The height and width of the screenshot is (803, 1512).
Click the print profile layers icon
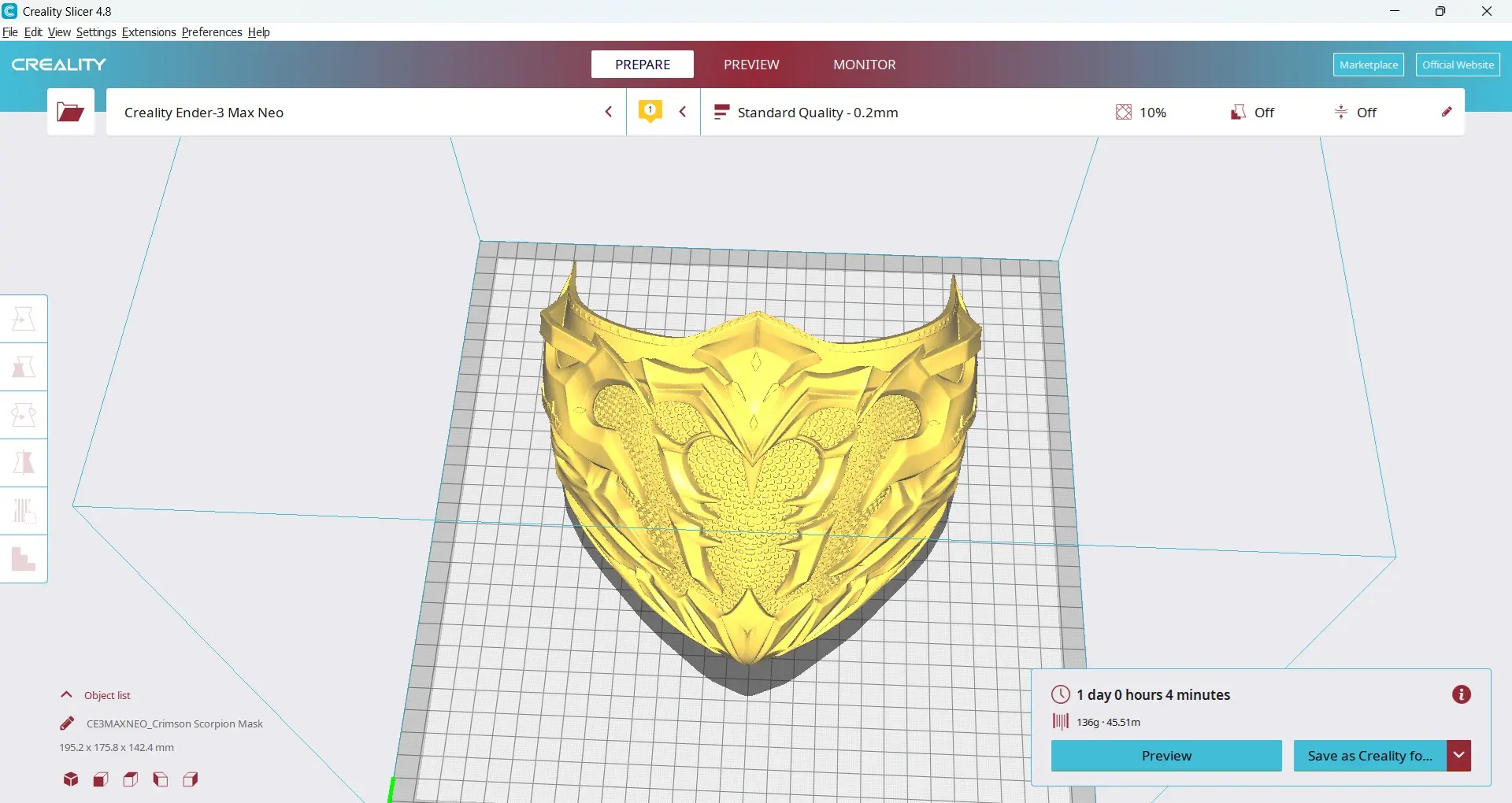pyautogui.click(x=721, y=113)
